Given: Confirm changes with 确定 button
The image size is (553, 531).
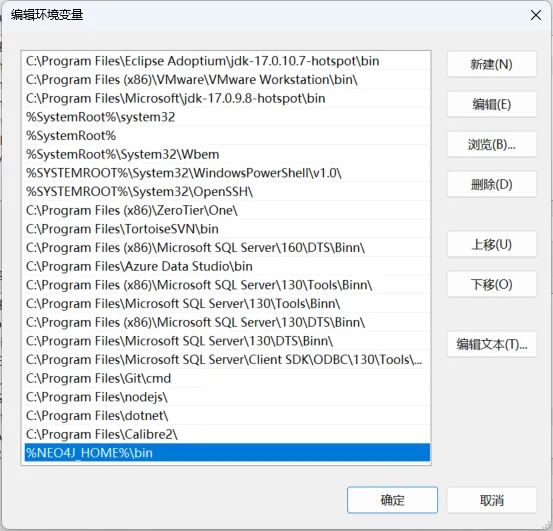Looking at the screenshot, I should [x=392, y=500].
